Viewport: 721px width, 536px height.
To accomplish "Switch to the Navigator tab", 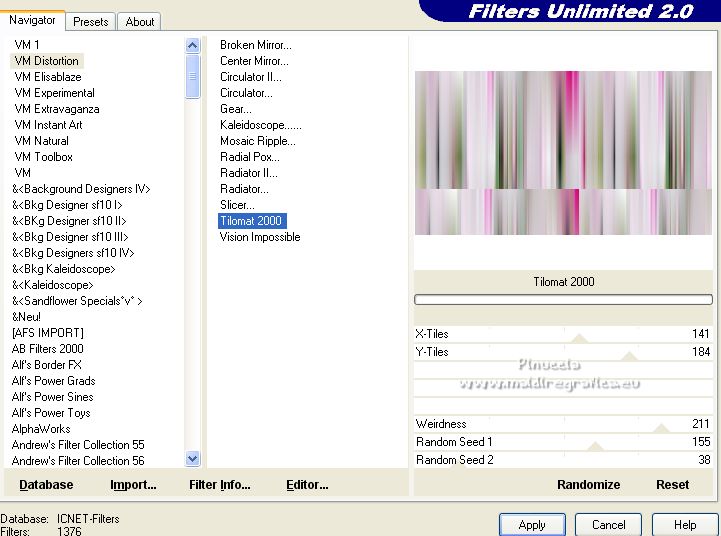I will [32, 20].
